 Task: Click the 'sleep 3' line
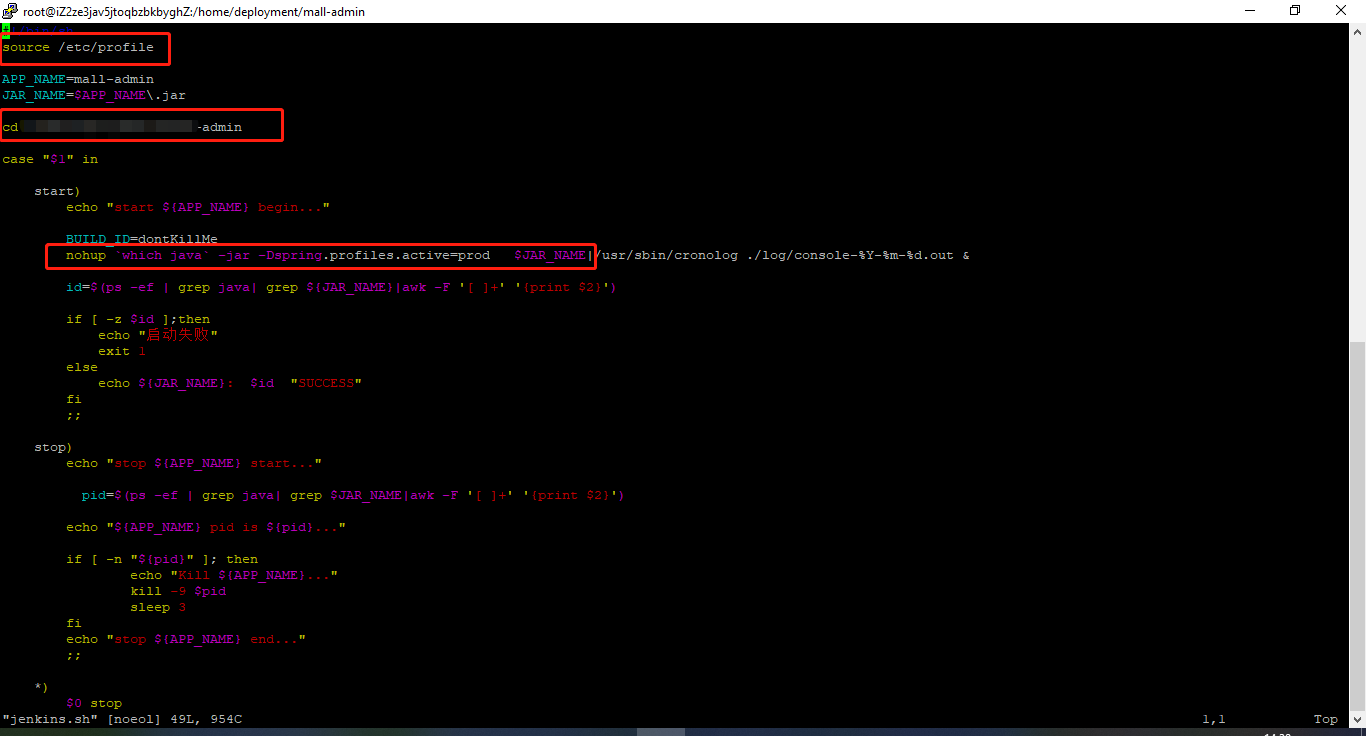(158, 607)
